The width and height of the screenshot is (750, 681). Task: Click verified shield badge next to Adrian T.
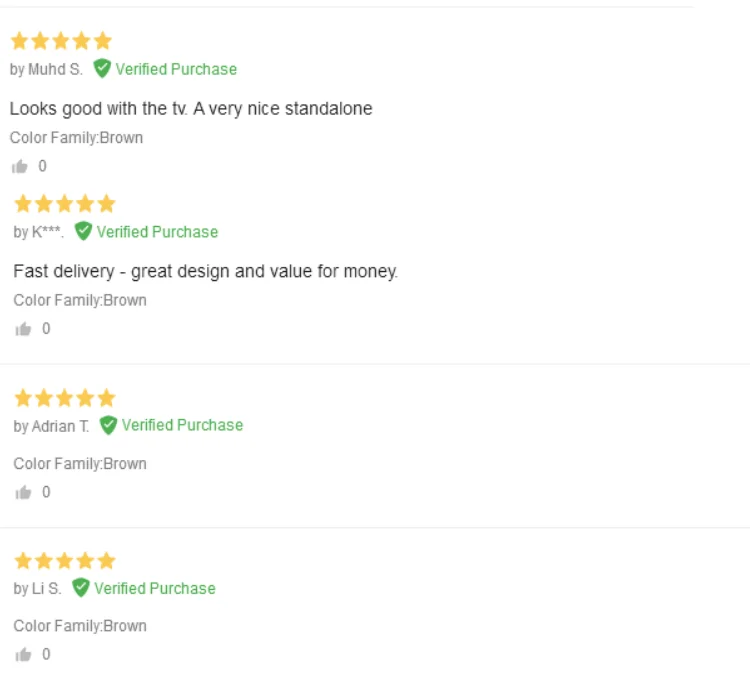pos(108,425)
